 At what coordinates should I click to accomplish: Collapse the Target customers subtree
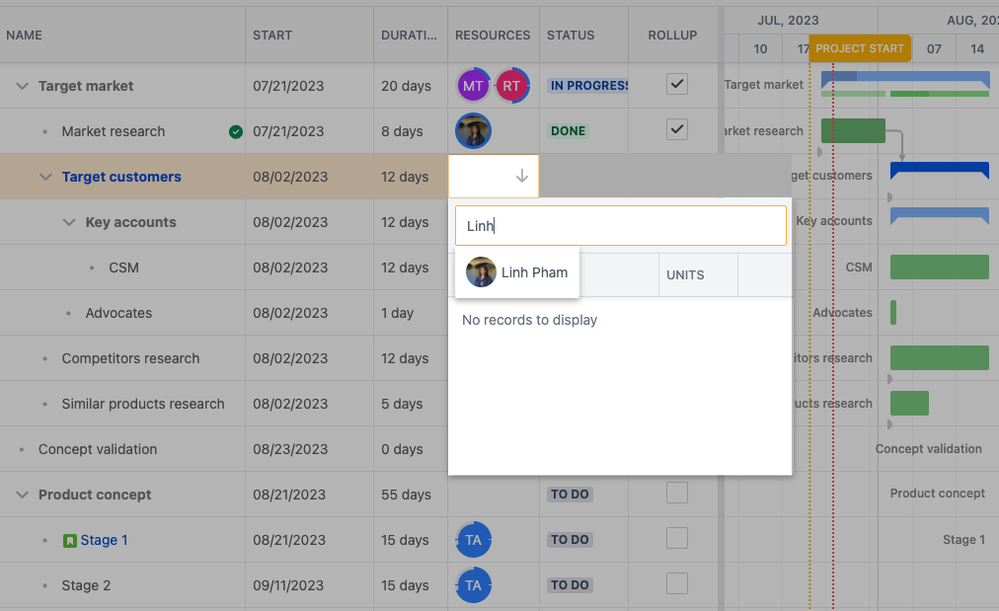[x=45, y=176]
